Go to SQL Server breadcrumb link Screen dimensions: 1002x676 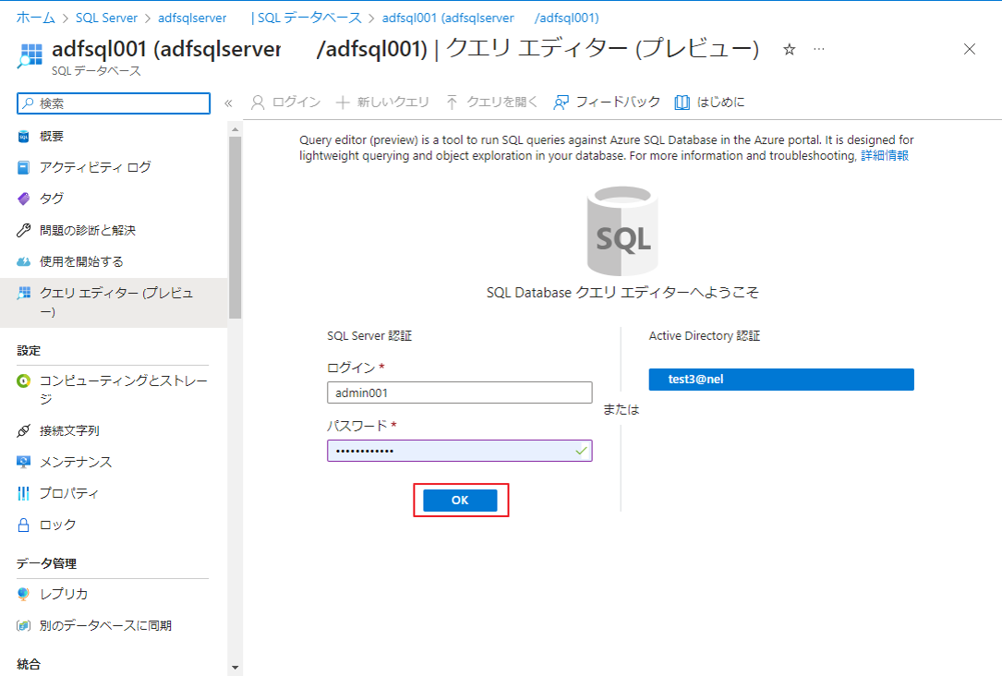coord(106,18)
